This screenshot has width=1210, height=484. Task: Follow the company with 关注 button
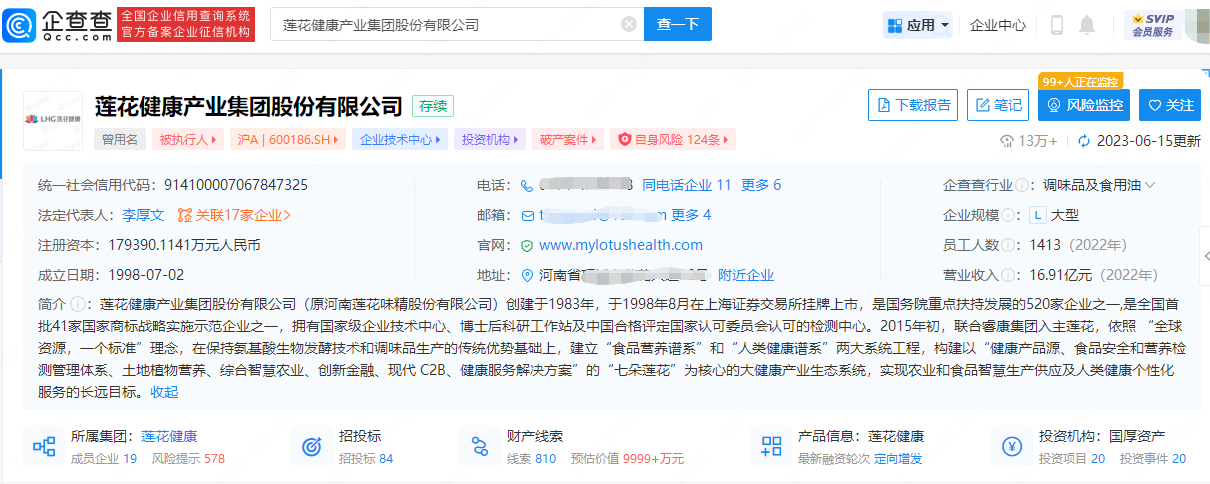coord(1170,105)
